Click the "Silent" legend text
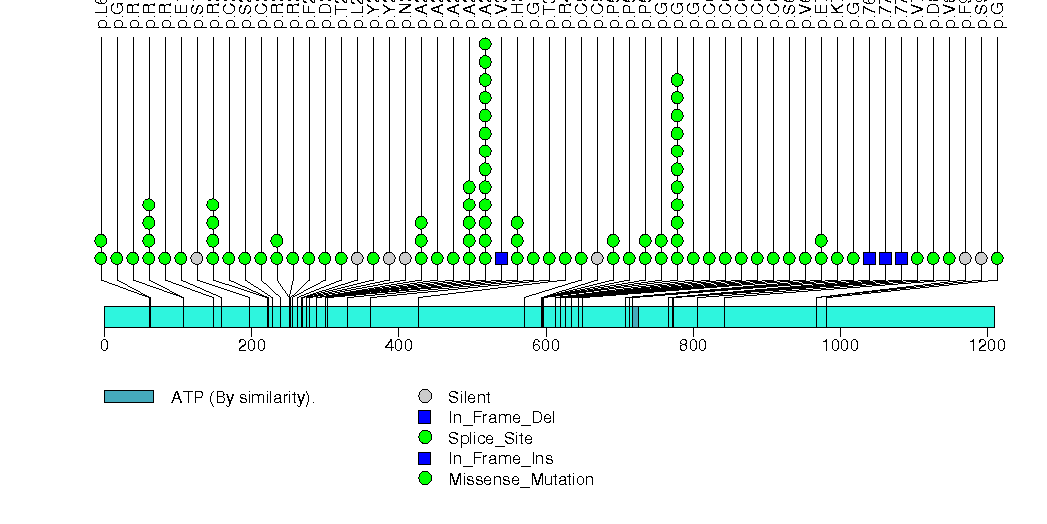 [x=469, y=397]
